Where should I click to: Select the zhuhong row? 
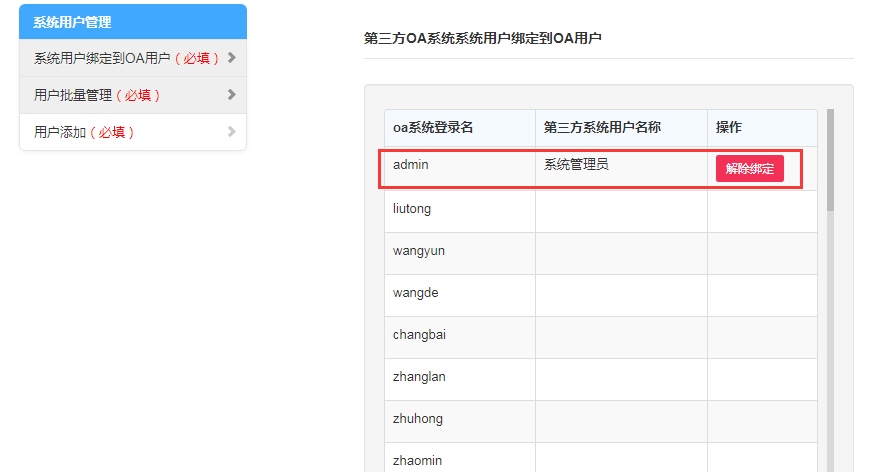tap(418, 419)
